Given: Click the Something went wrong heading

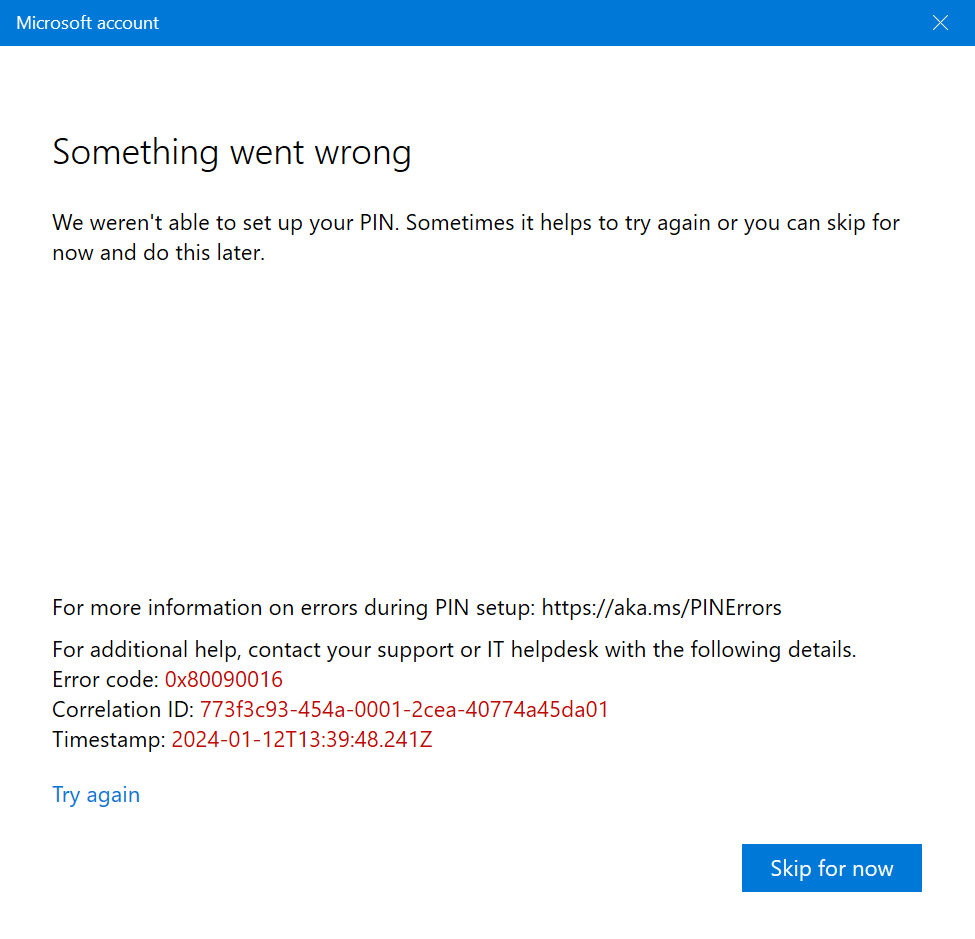Looking at the screenshot, I should tap(231, 153).
